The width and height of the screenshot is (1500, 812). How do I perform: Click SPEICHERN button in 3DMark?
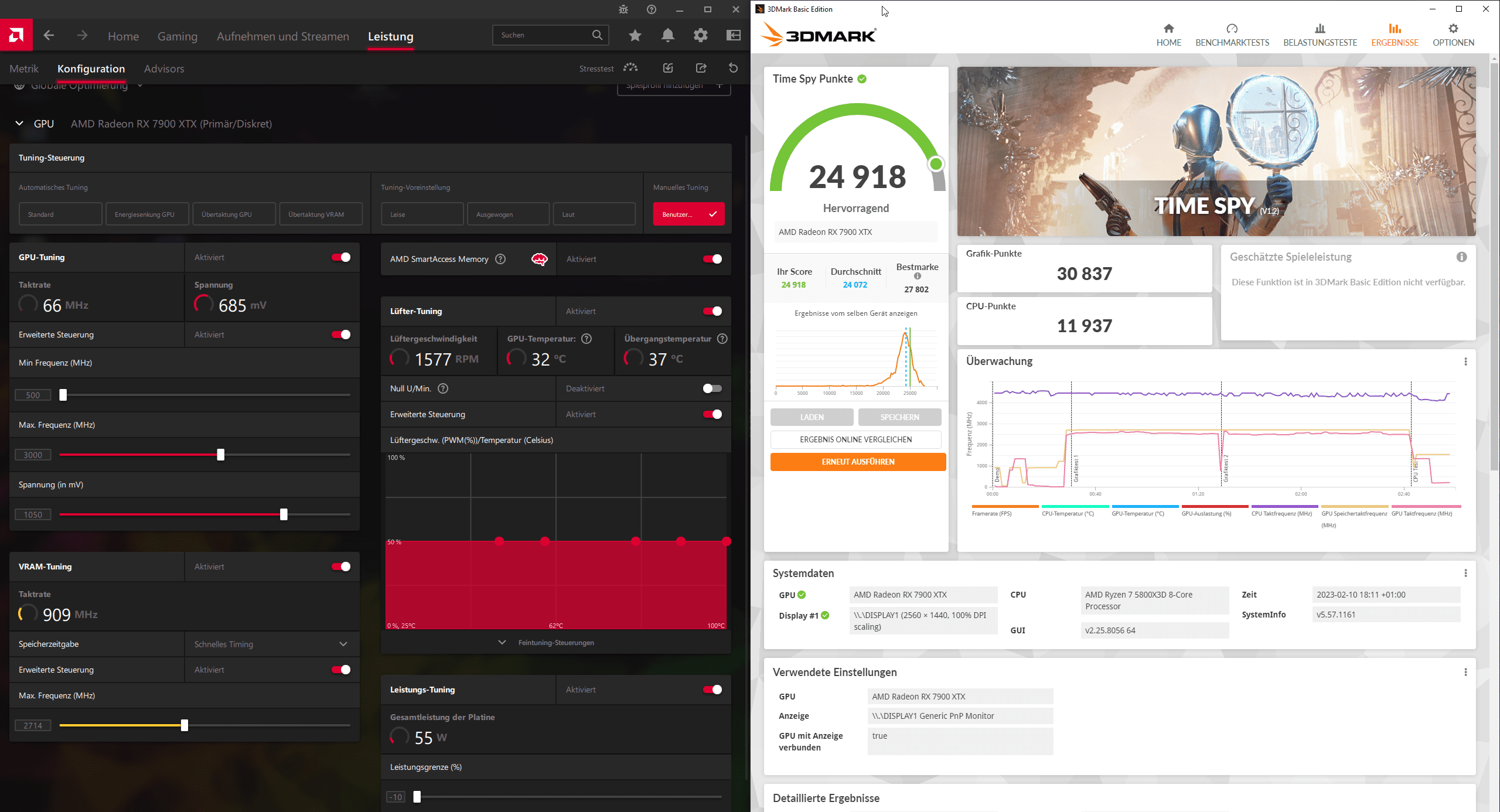(x=899, y=417)
